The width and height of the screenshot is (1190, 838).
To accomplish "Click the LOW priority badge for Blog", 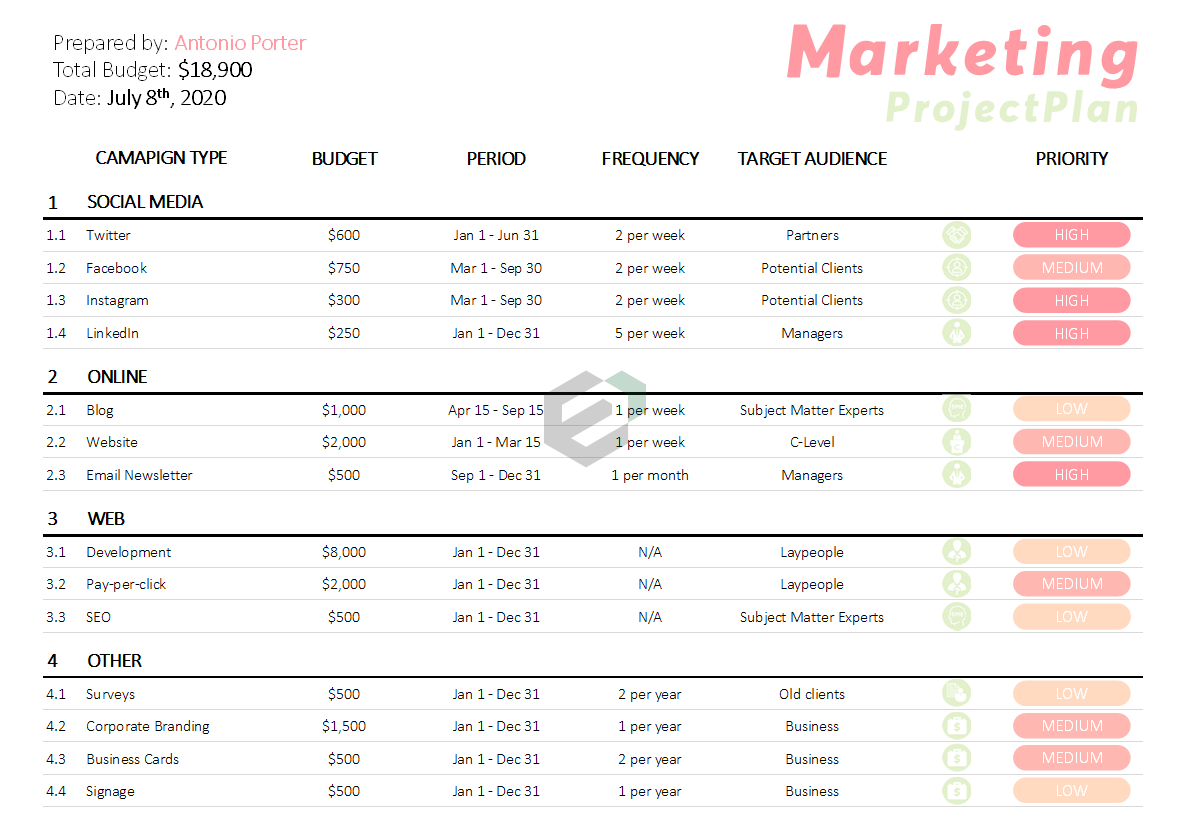I will pos(1071,409).
